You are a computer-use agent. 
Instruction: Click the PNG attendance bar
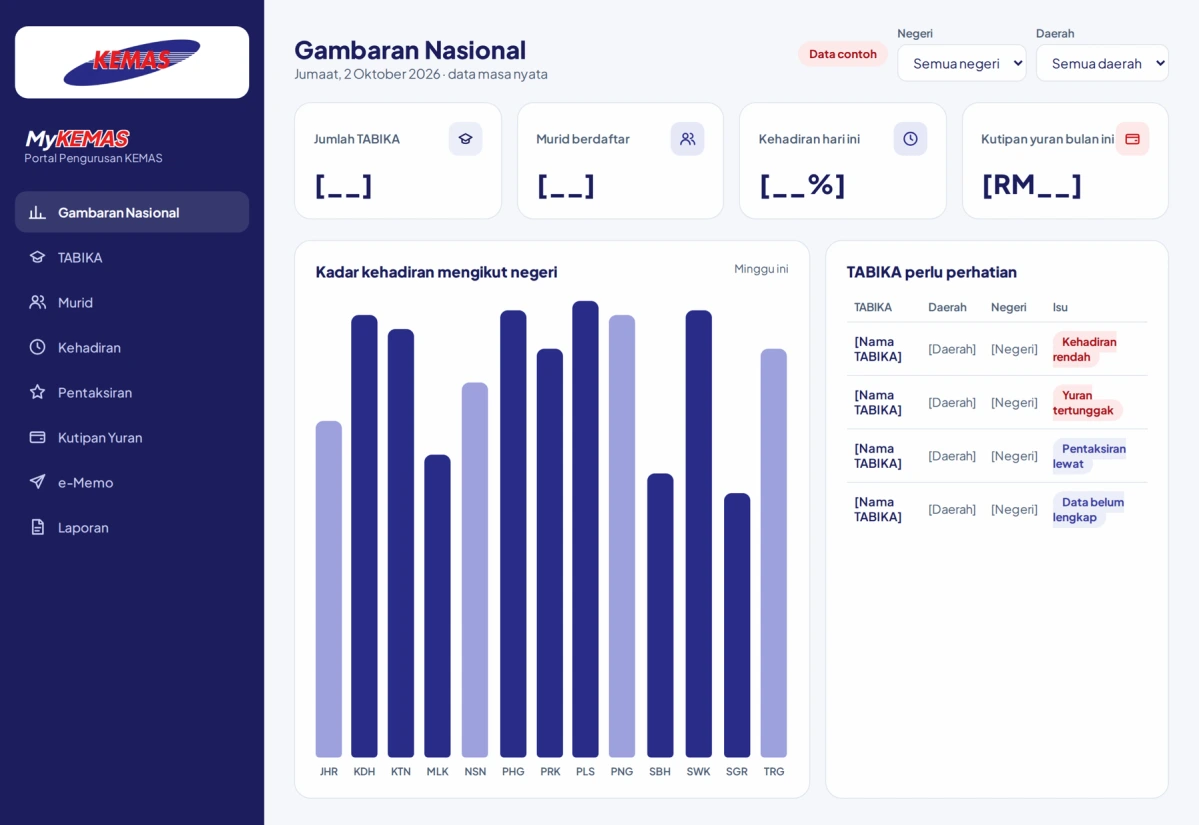622,536
